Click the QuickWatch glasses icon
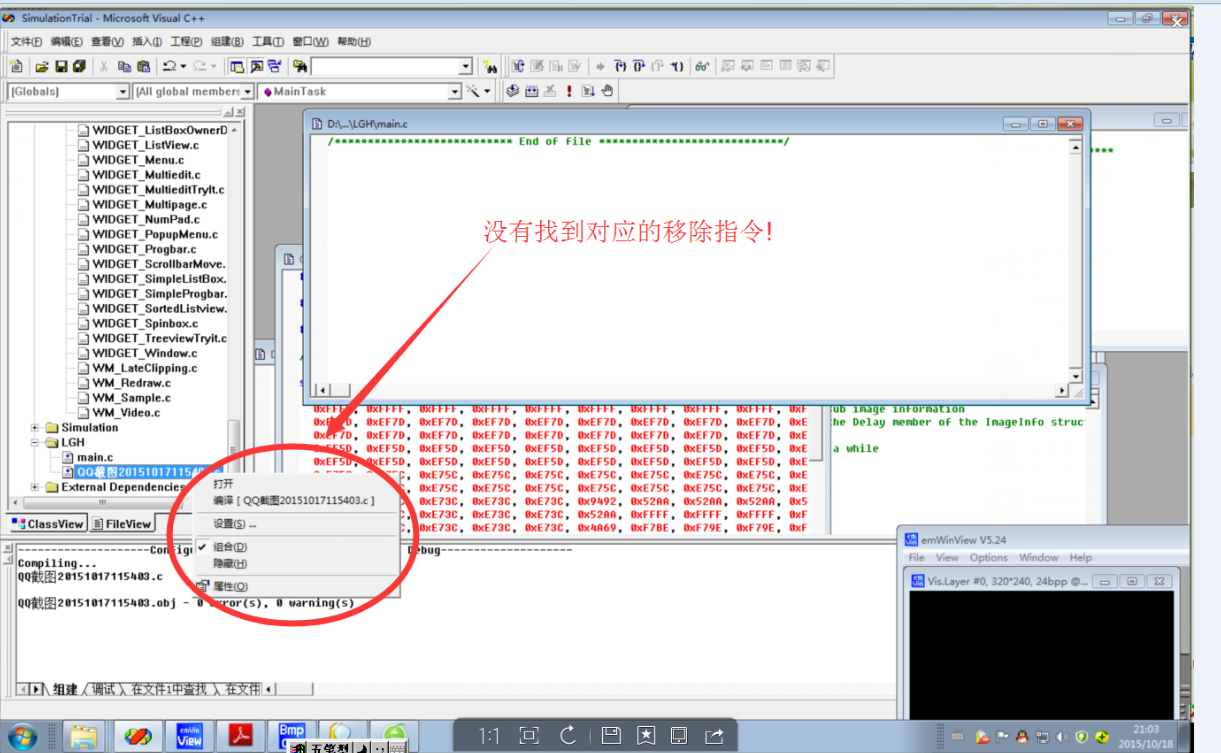The width and height of the screenshot is (1221, 753). pyautogui.click(x=702, y=67)
